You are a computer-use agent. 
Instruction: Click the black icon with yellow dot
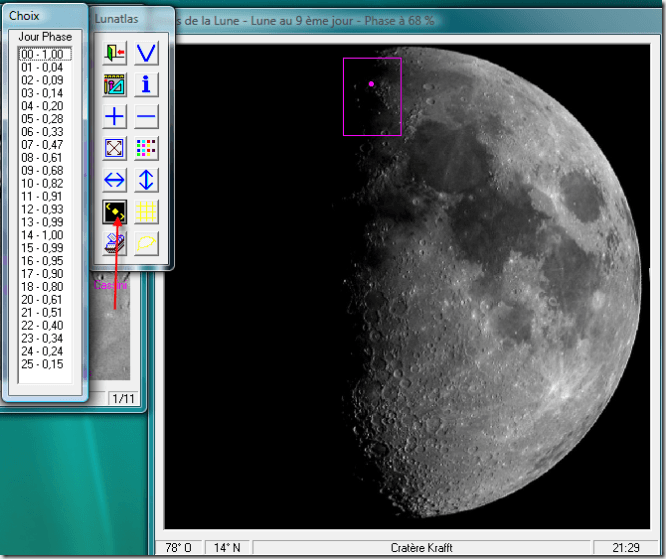[x=115, y=211]
